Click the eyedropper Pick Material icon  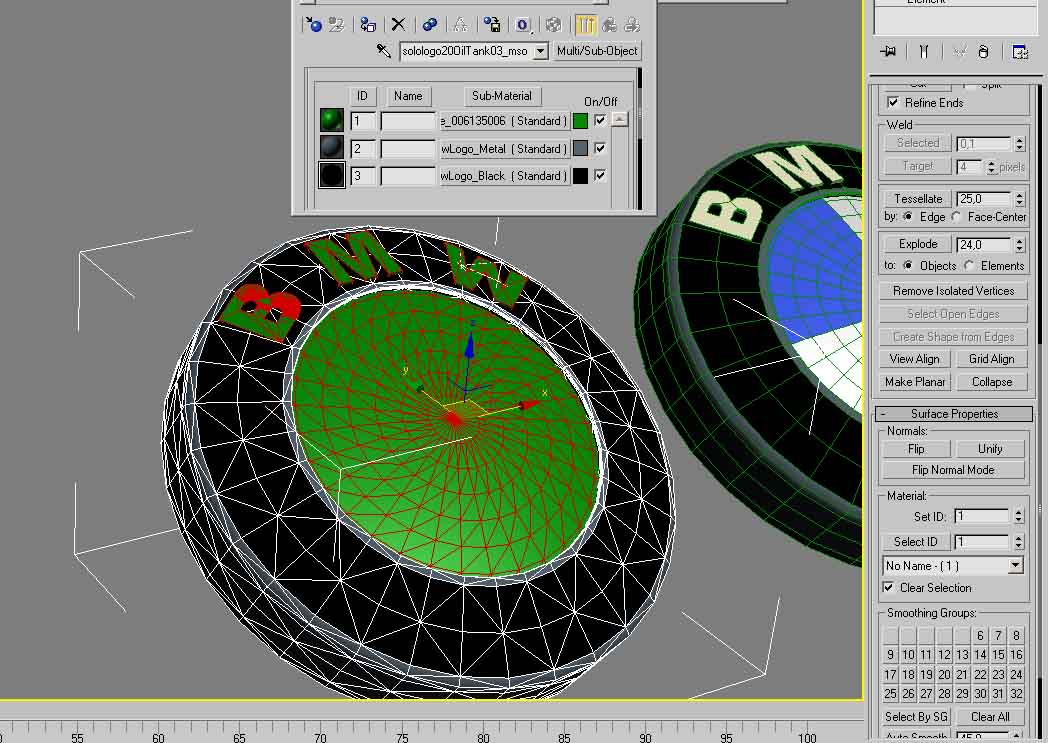coord(384,51)
